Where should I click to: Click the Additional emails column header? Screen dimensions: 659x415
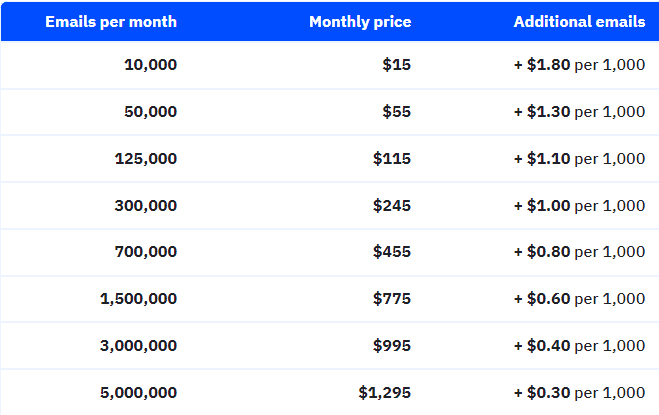(579, 22)
